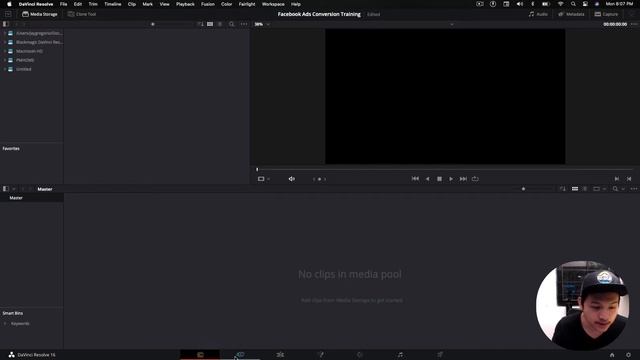Click the viewer jog wheel control
640x360 pixels.
pos(319,179)
